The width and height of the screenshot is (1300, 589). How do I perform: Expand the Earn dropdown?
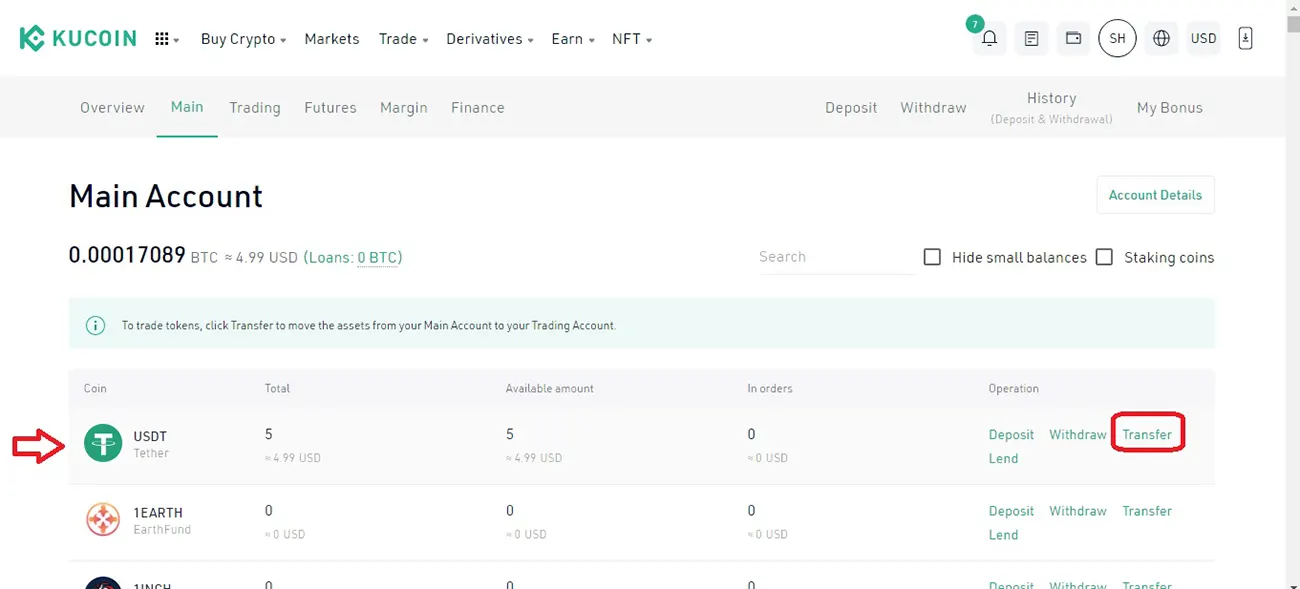(566, 38)
